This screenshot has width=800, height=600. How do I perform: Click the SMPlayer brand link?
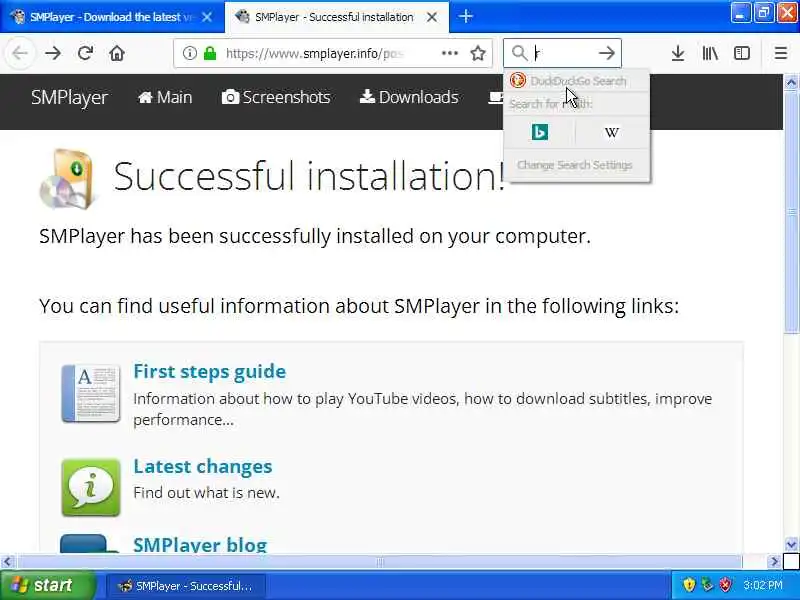69,97
